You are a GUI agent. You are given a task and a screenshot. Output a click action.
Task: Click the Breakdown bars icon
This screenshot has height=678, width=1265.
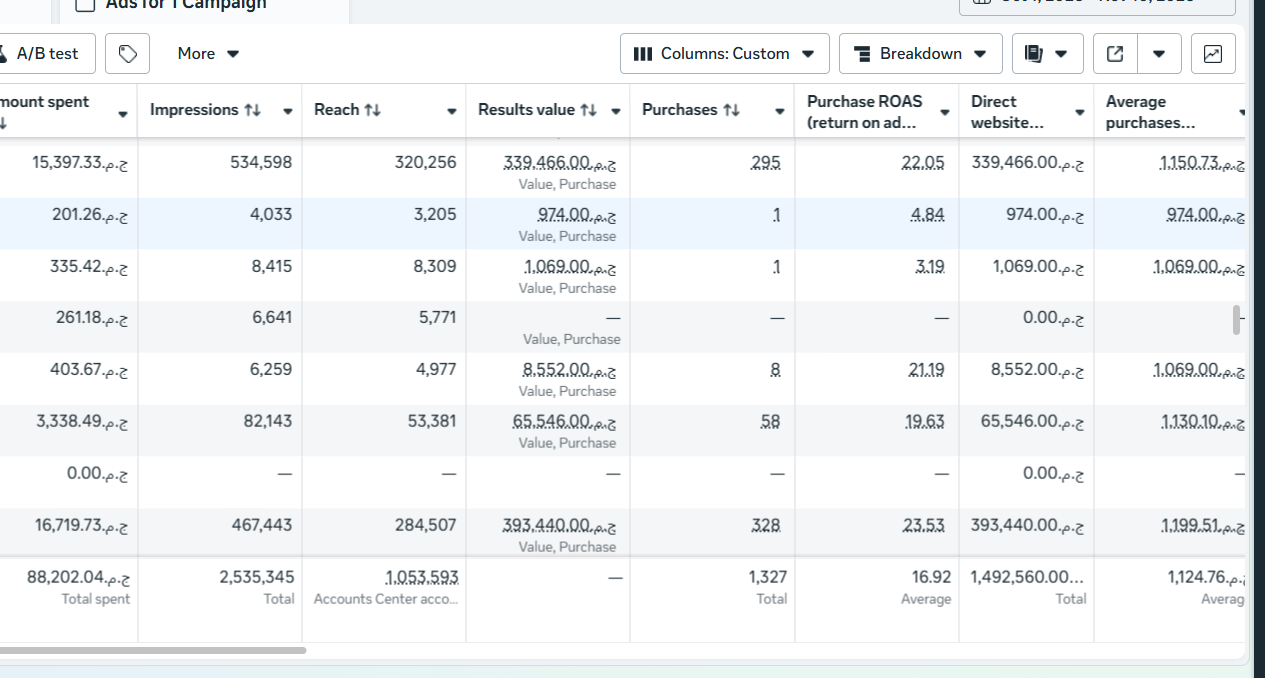862,53
